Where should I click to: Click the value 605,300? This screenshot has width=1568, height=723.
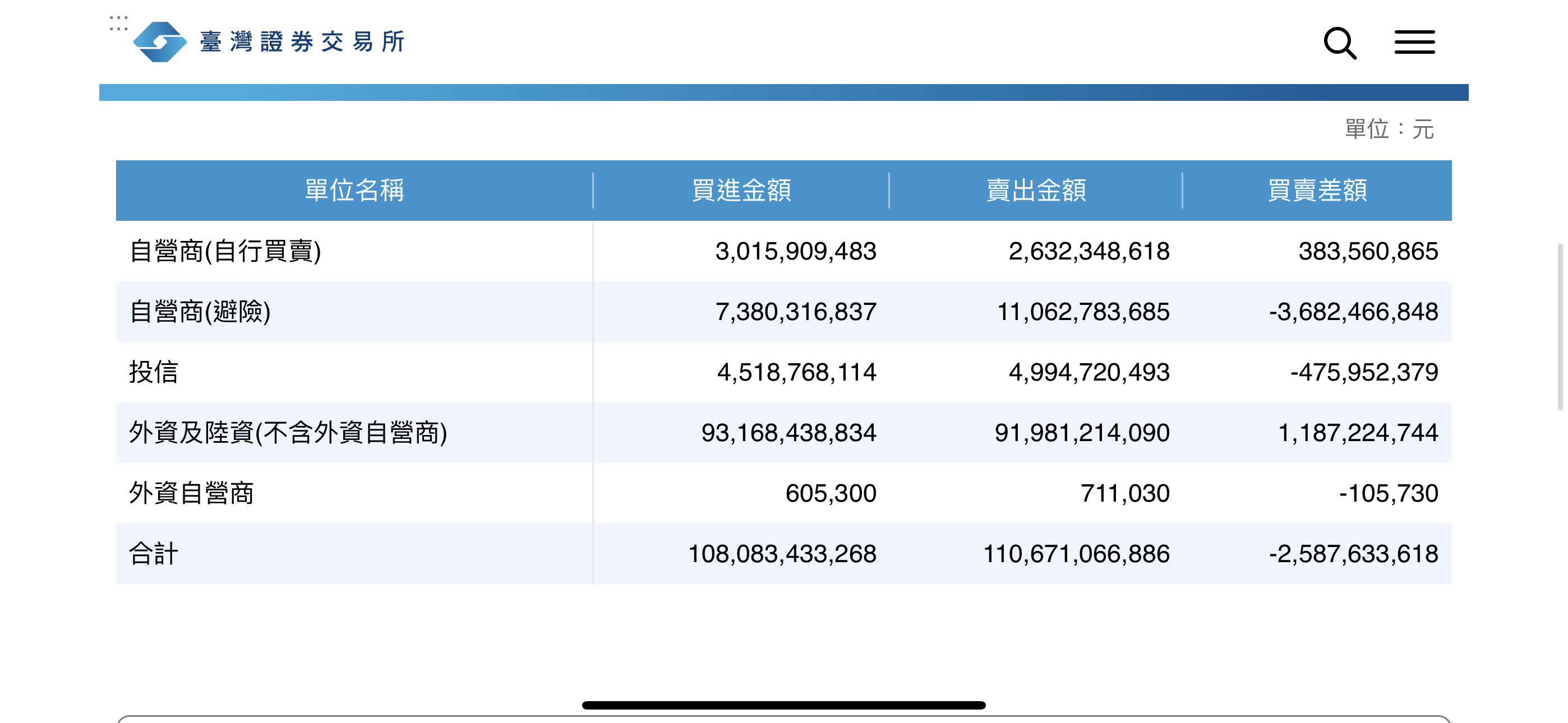[831, 493]
